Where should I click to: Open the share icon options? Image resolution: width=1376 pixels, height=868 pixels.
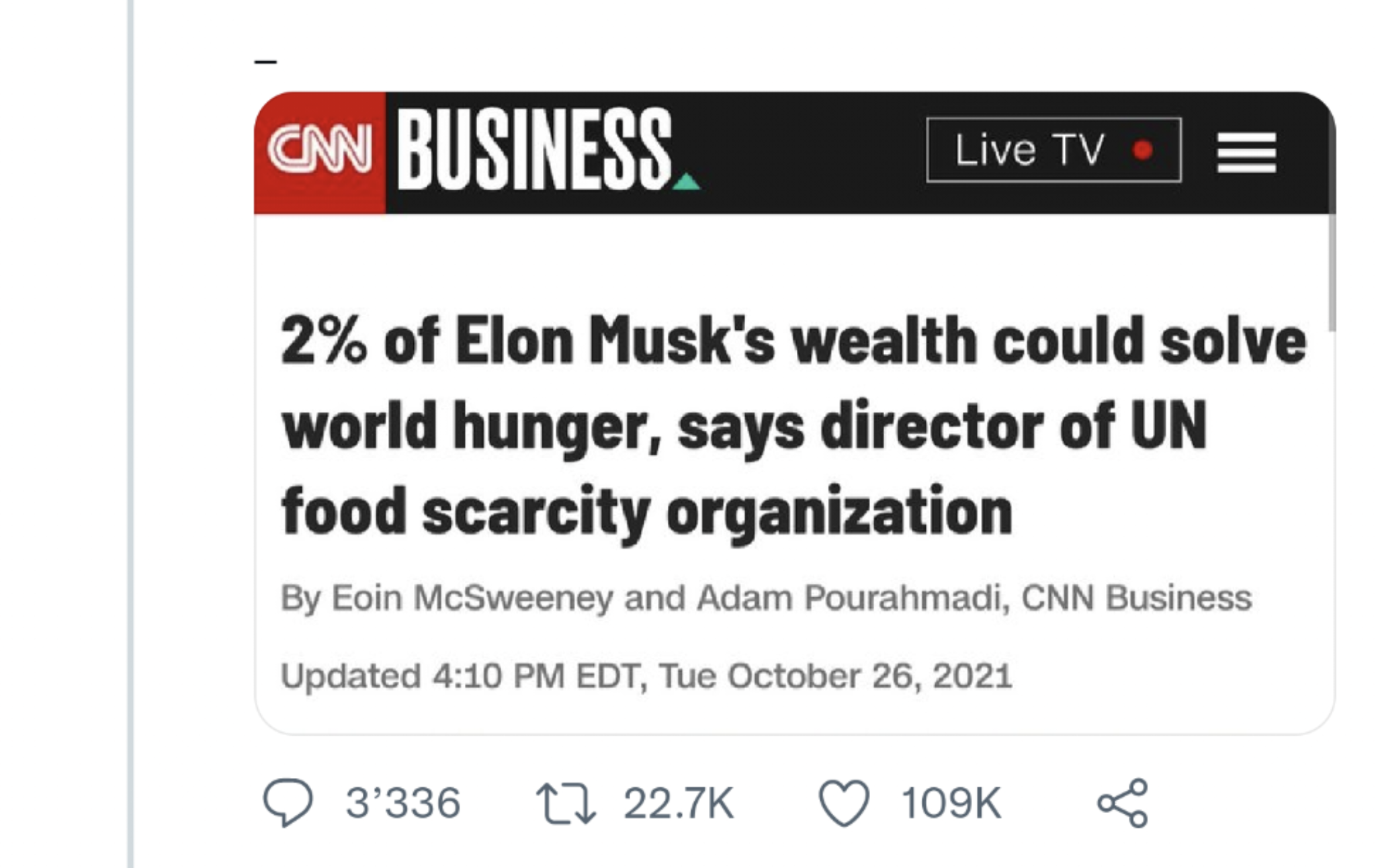(1123, 803)
